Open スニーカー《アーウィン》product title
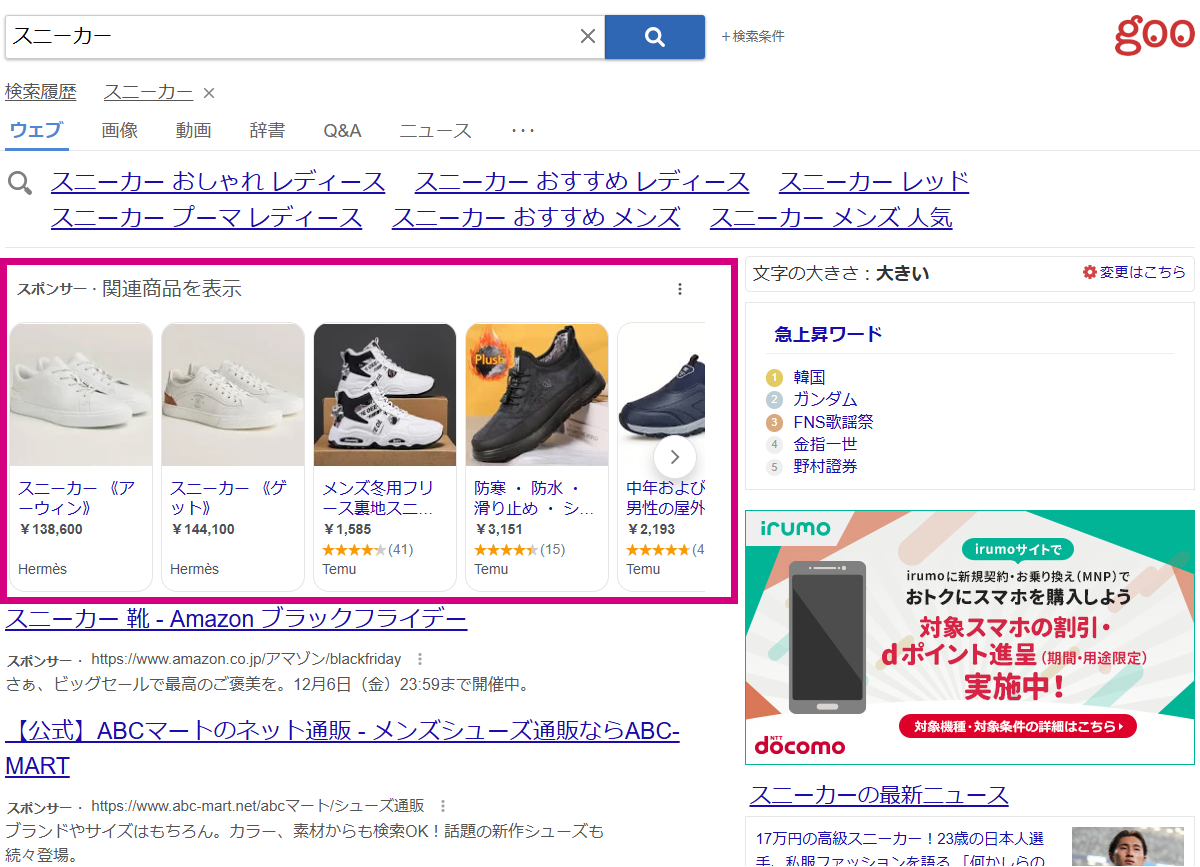The height and width of the screenshot is (867, 1200). click(x=76, y=498)
